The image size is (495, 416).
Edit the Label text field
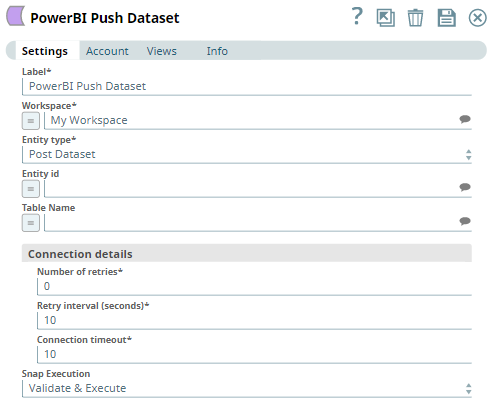coord(247,87)
